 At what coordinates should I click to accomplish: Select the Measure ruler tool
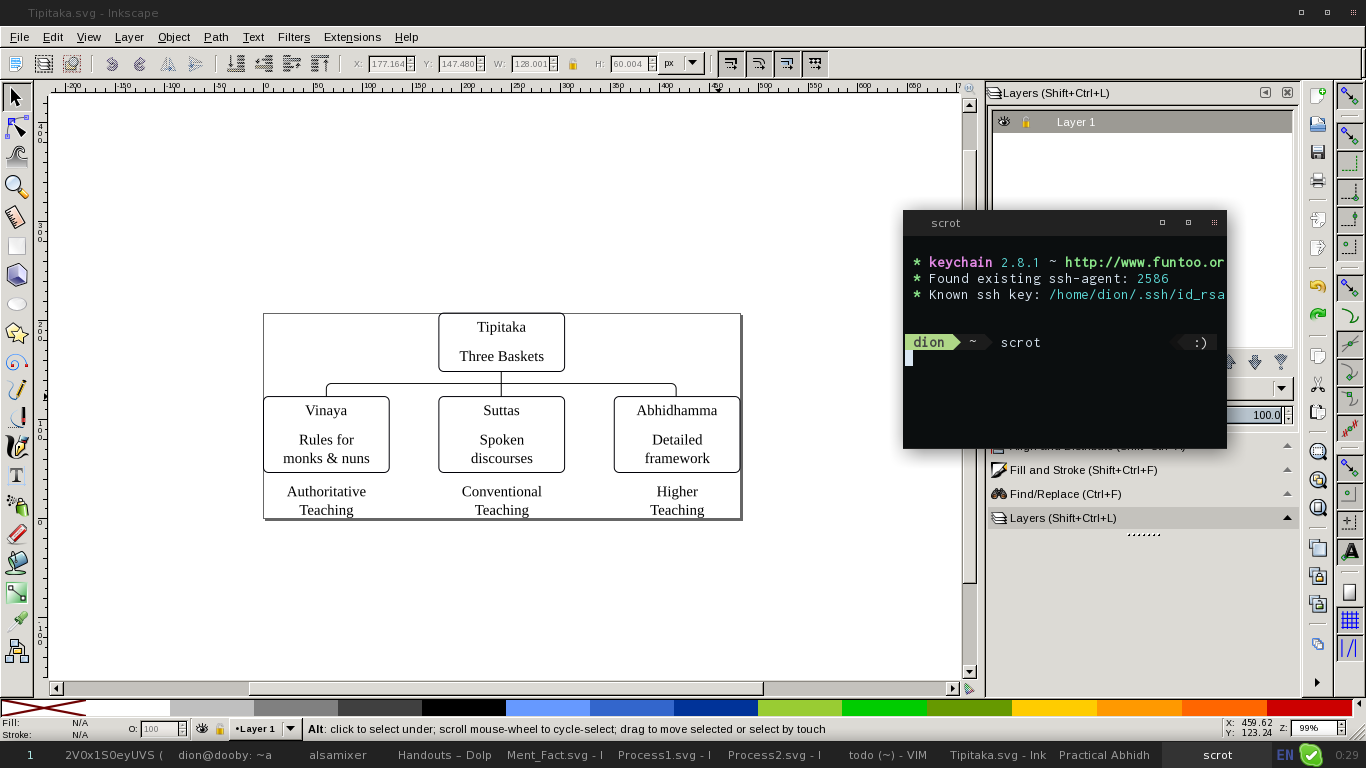click(x=16, y=216)
